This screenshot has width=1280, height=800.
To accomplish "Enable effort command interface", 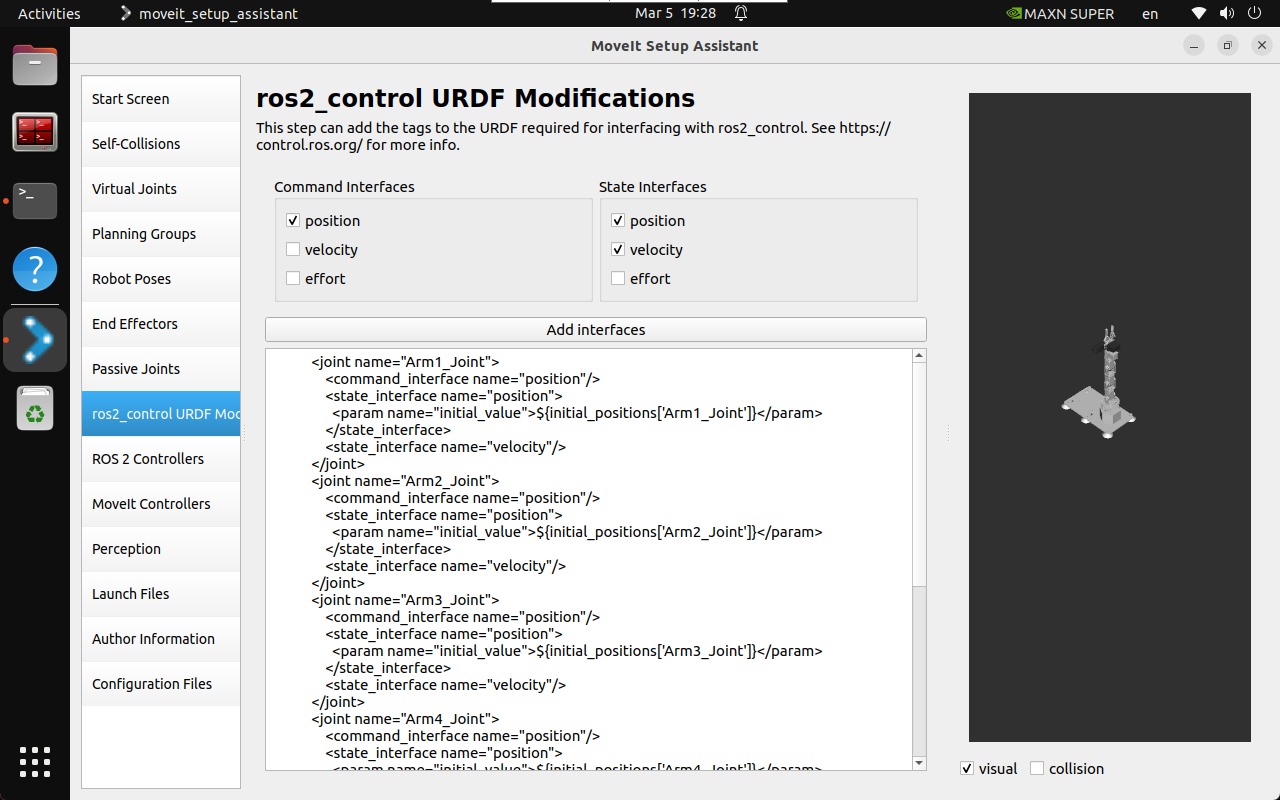I will point(293,279).
